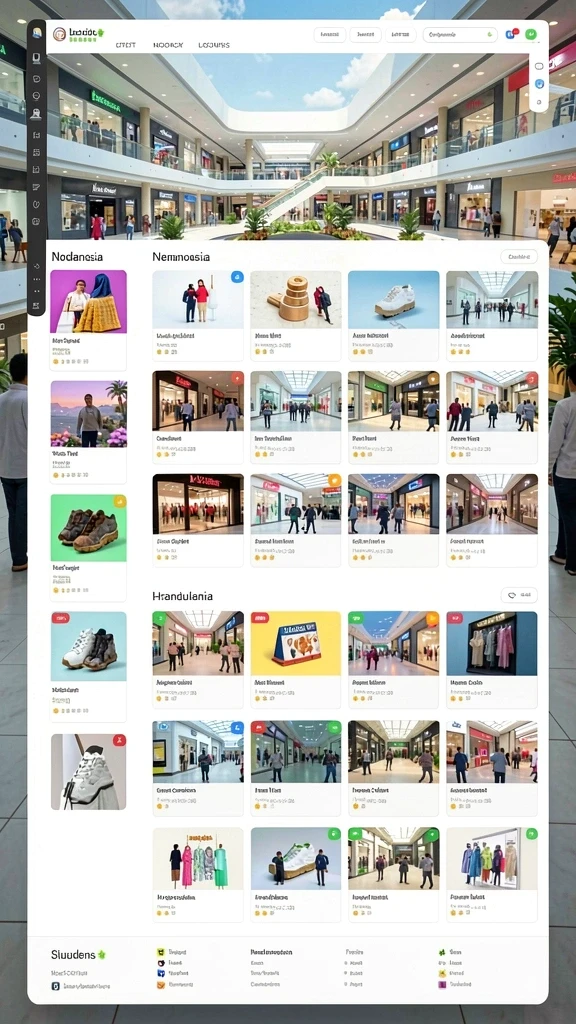
Task: Click the red badge on gray sneaker card
Action: 120,740
